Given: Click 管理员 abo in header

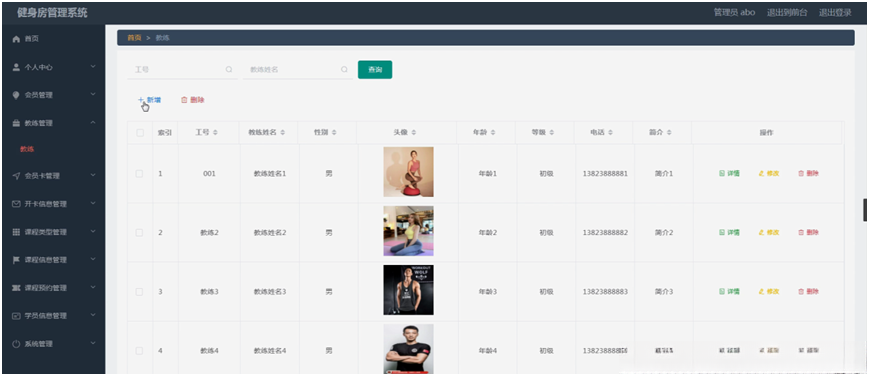Looking at the screenshot, I should pyautogui.click(x=734, y=12).
